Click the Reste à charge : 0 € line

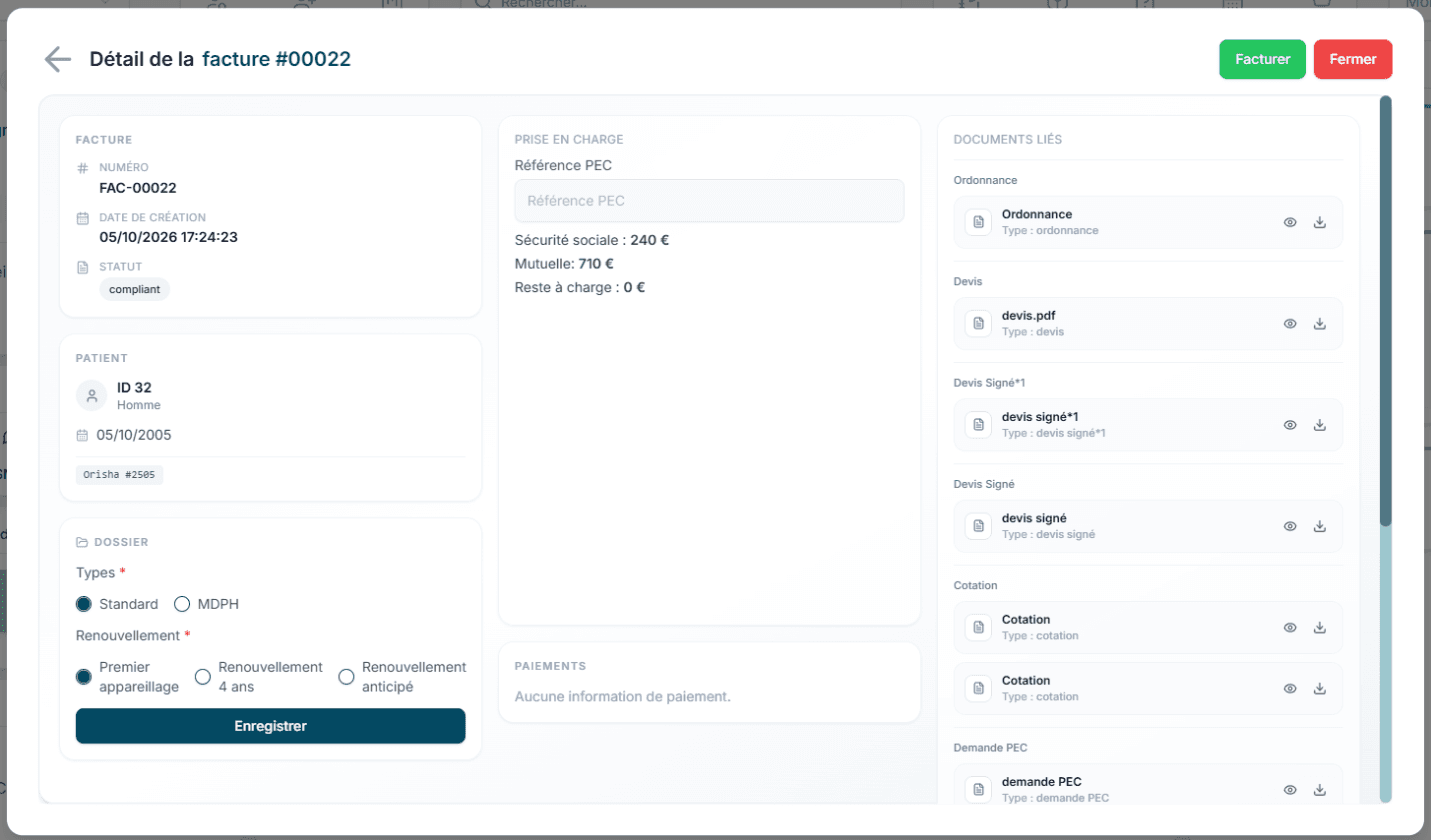tap(580, 287)
